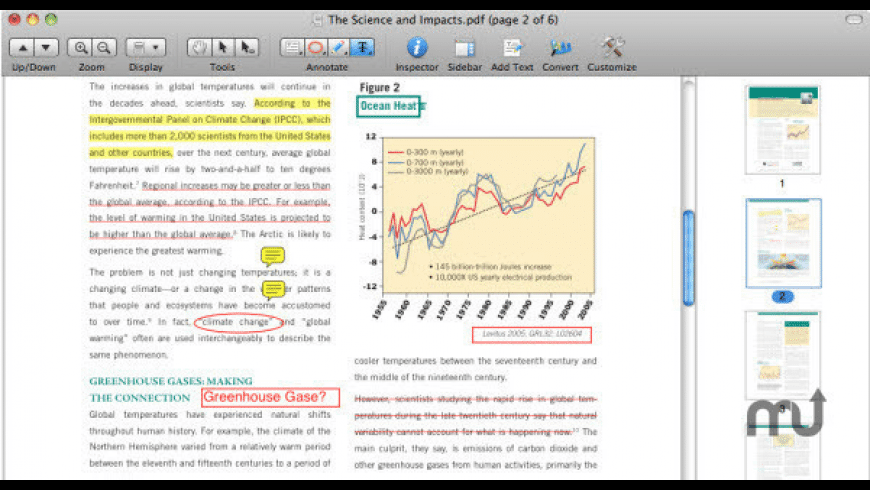The image size is (870, 490).
Task: Click the yellow highlighted IPCC passage
Action: click(x=210, y=128)
